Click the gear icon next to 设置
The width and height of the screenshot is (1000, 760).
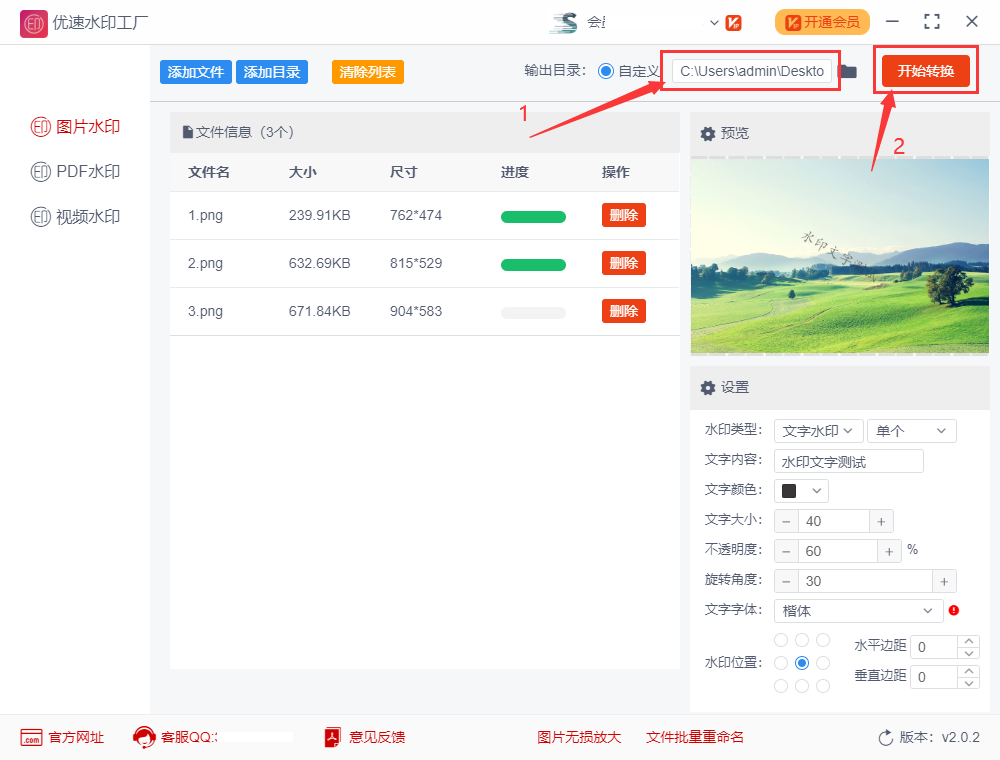[x=708, y=388]
